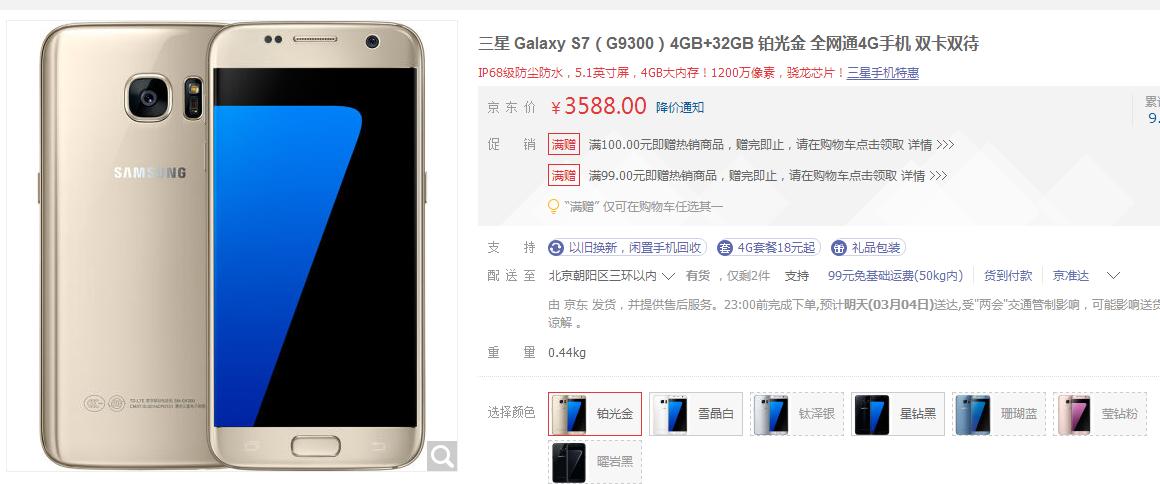
Task: Open the 货到付款 payment option link
Action: (x=1008, y=276)
